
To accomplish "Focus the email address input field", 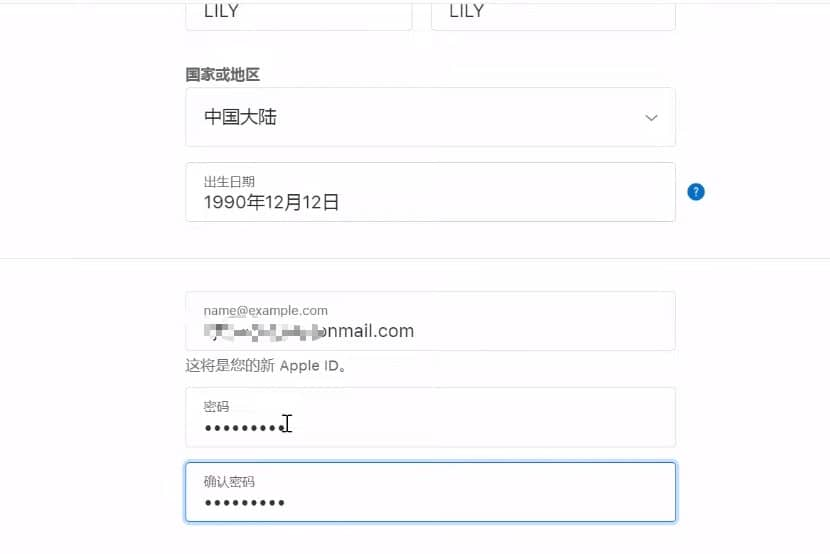I will [430, 321].
